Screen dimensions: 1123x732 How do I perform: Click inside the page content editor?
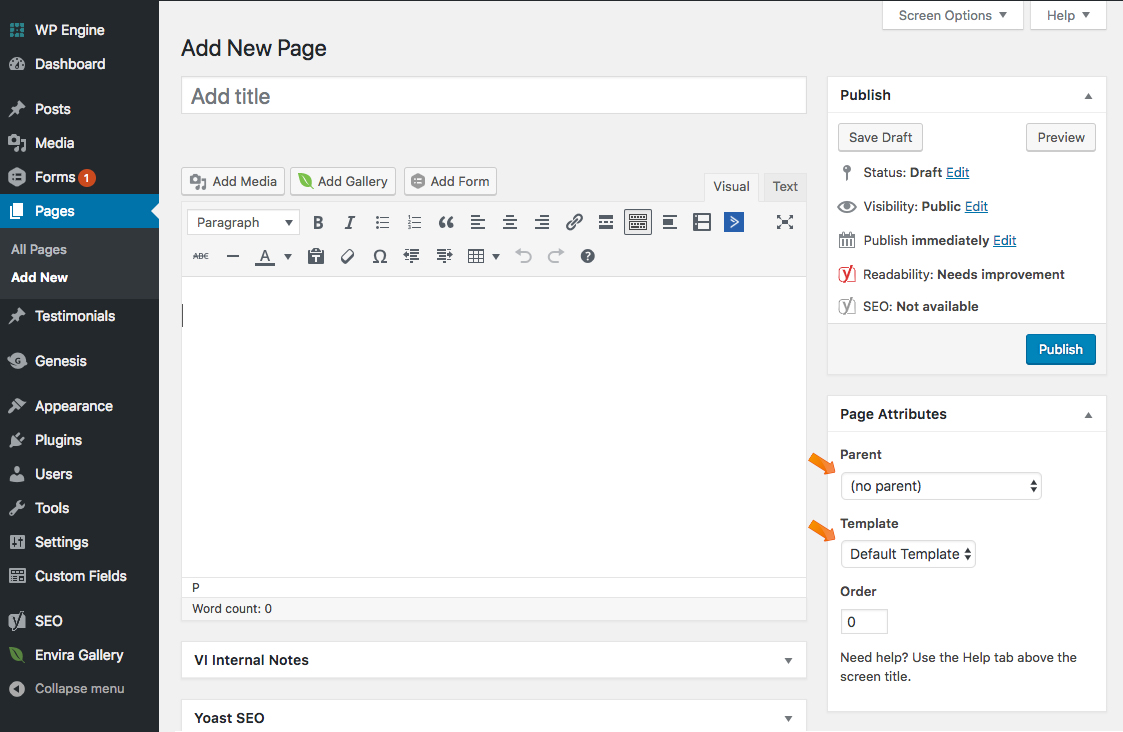pos(493,427)
